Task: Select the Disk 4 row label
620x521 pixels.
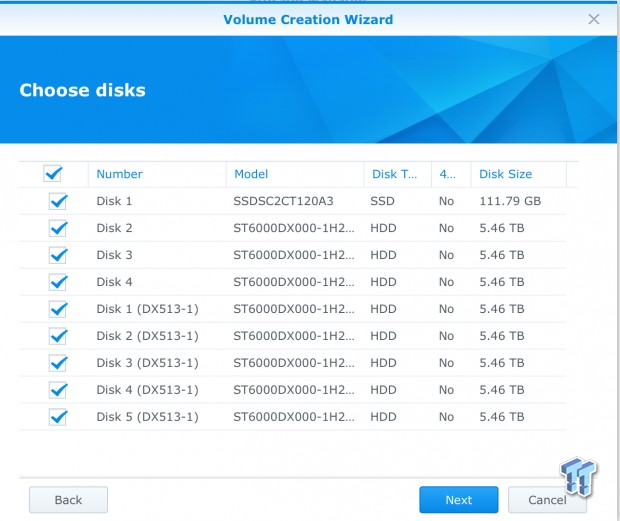Action: pos(114,281)
